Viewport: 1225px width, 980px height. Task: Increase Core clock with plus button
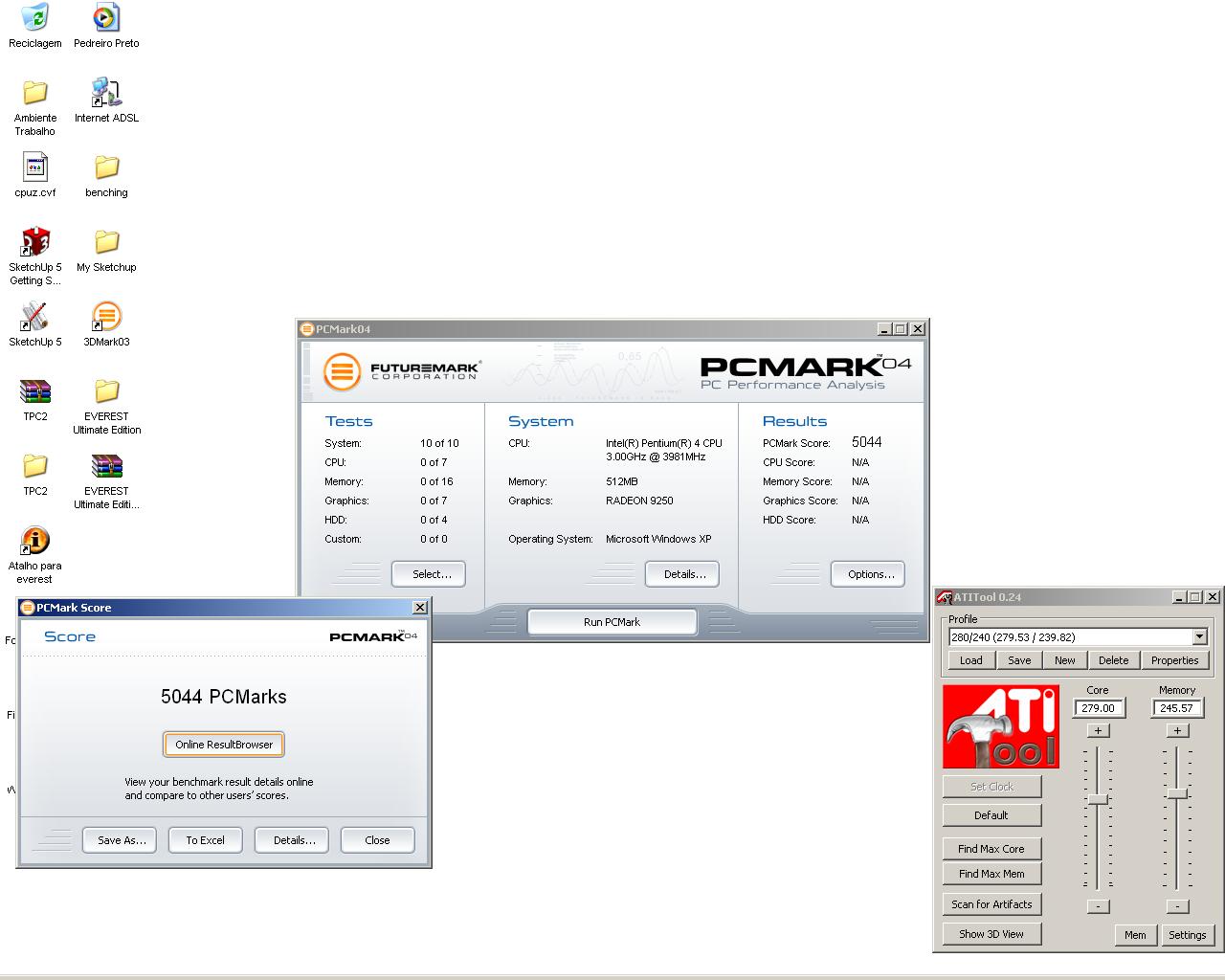pos(1098,730)
